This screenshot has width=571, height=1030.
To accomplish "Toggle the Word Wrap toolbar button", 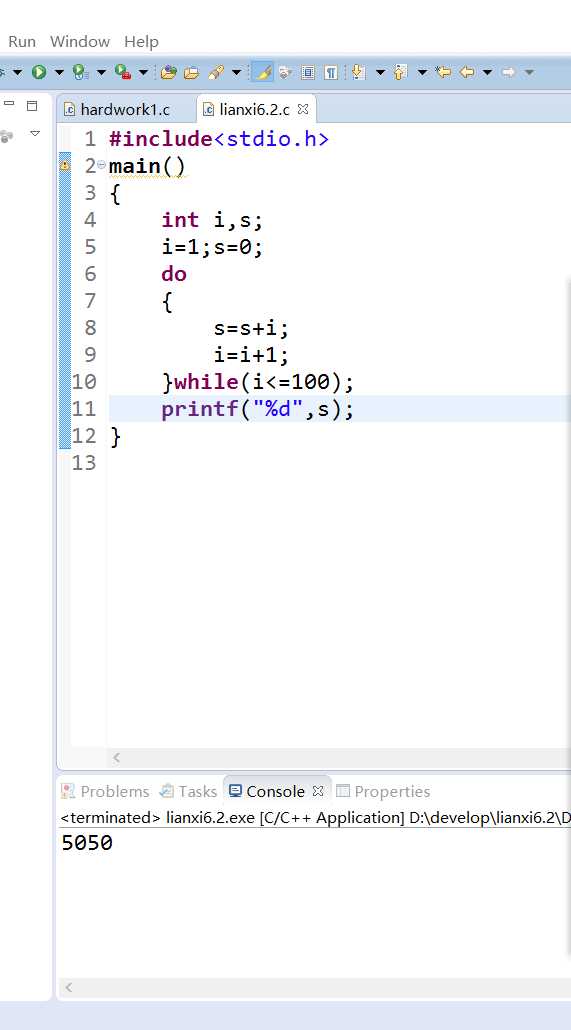I will click(x=285, y=72).
